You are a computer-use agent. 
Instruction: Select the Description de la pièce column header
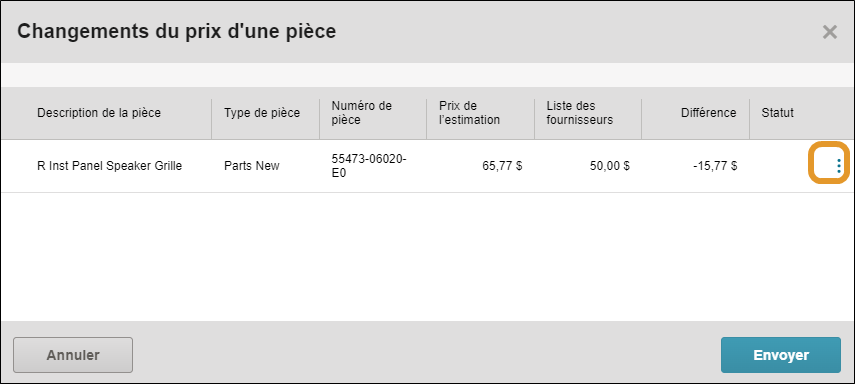coord(99,113)
